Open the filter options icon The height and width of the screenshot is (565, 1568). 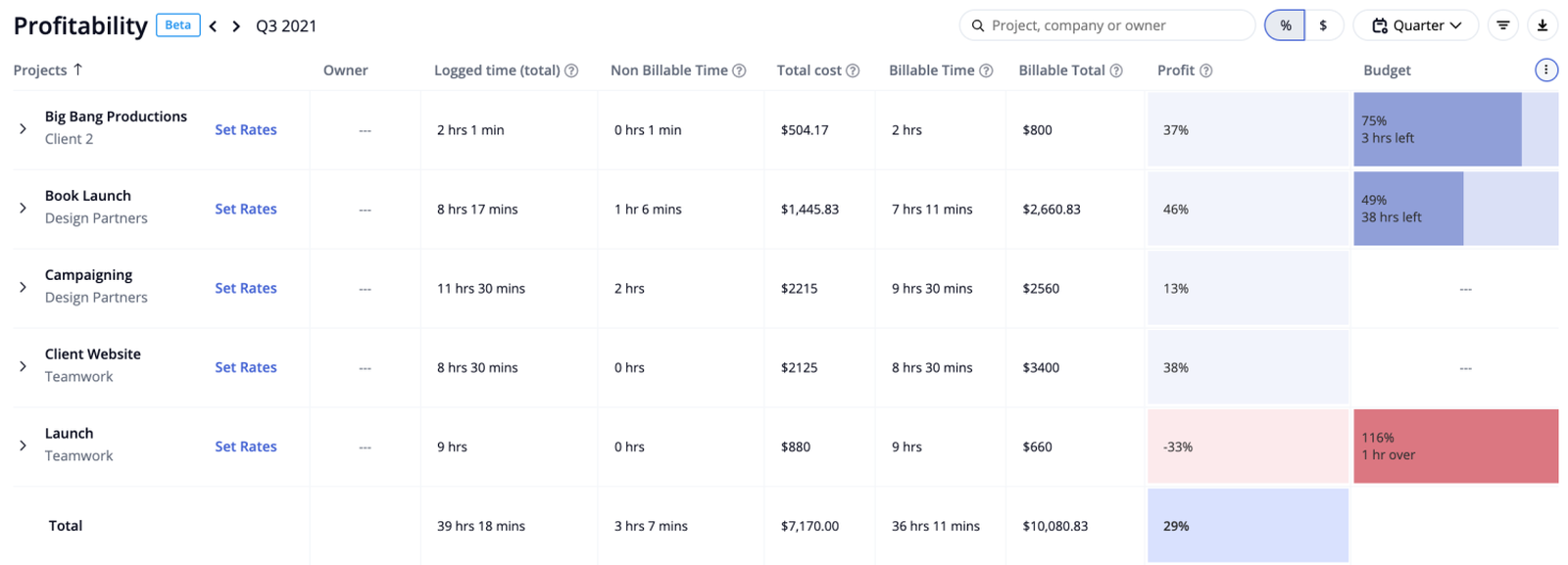(x=1502, y=24)
